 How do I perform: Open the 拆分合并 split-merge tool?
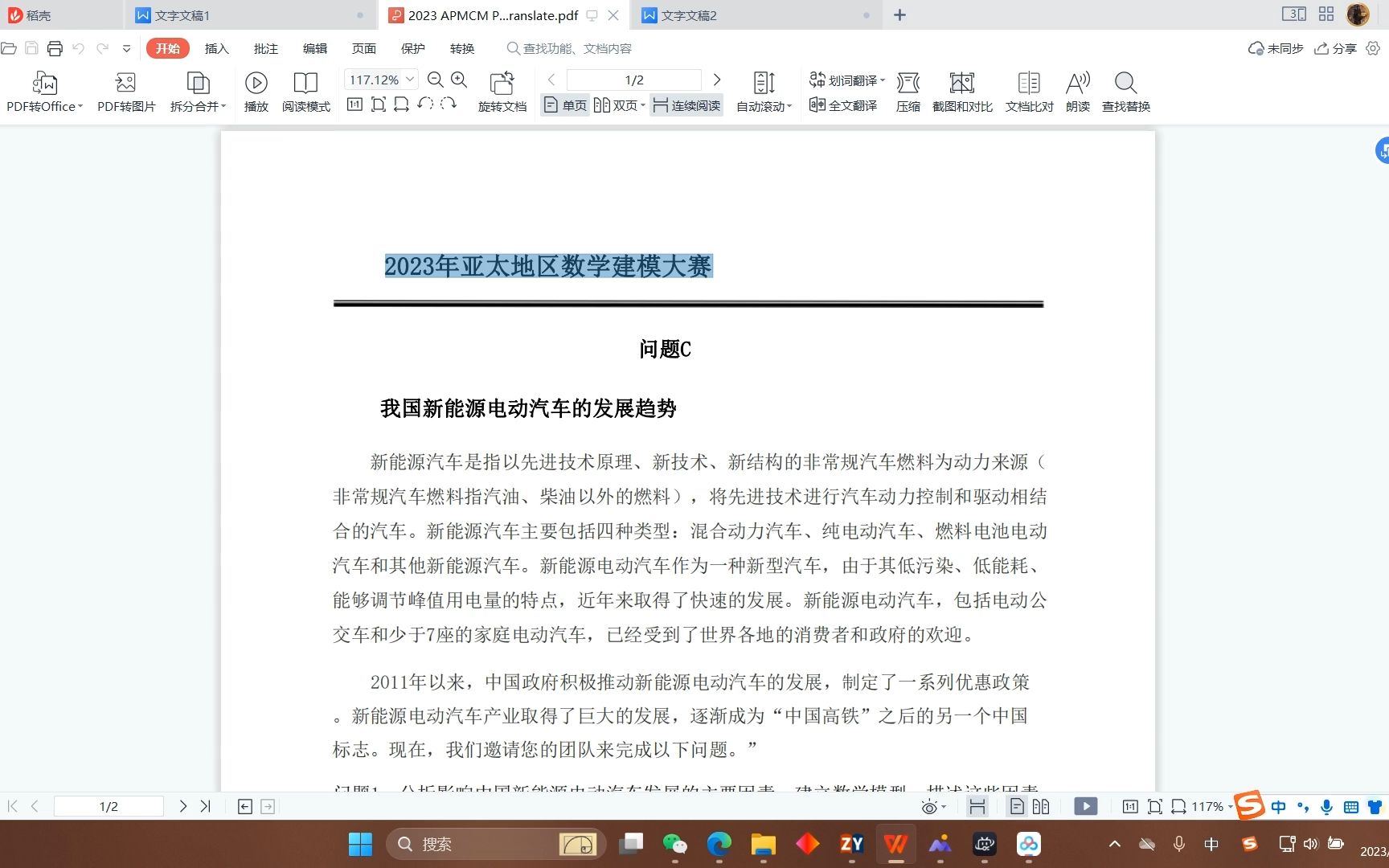(198, 92)
